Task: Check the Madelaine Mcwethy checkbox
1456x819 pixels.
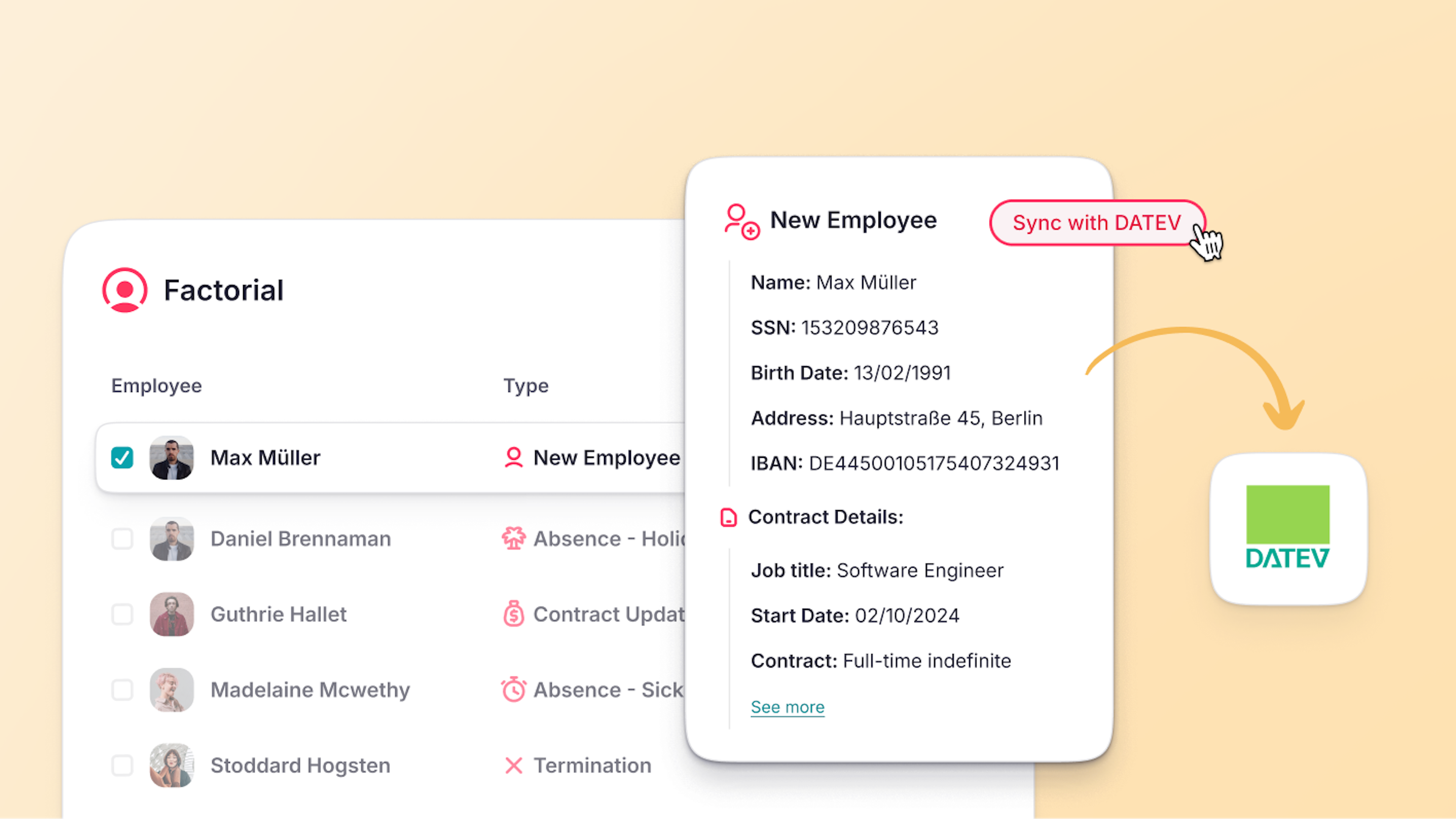Action: (x=122, y=690)
